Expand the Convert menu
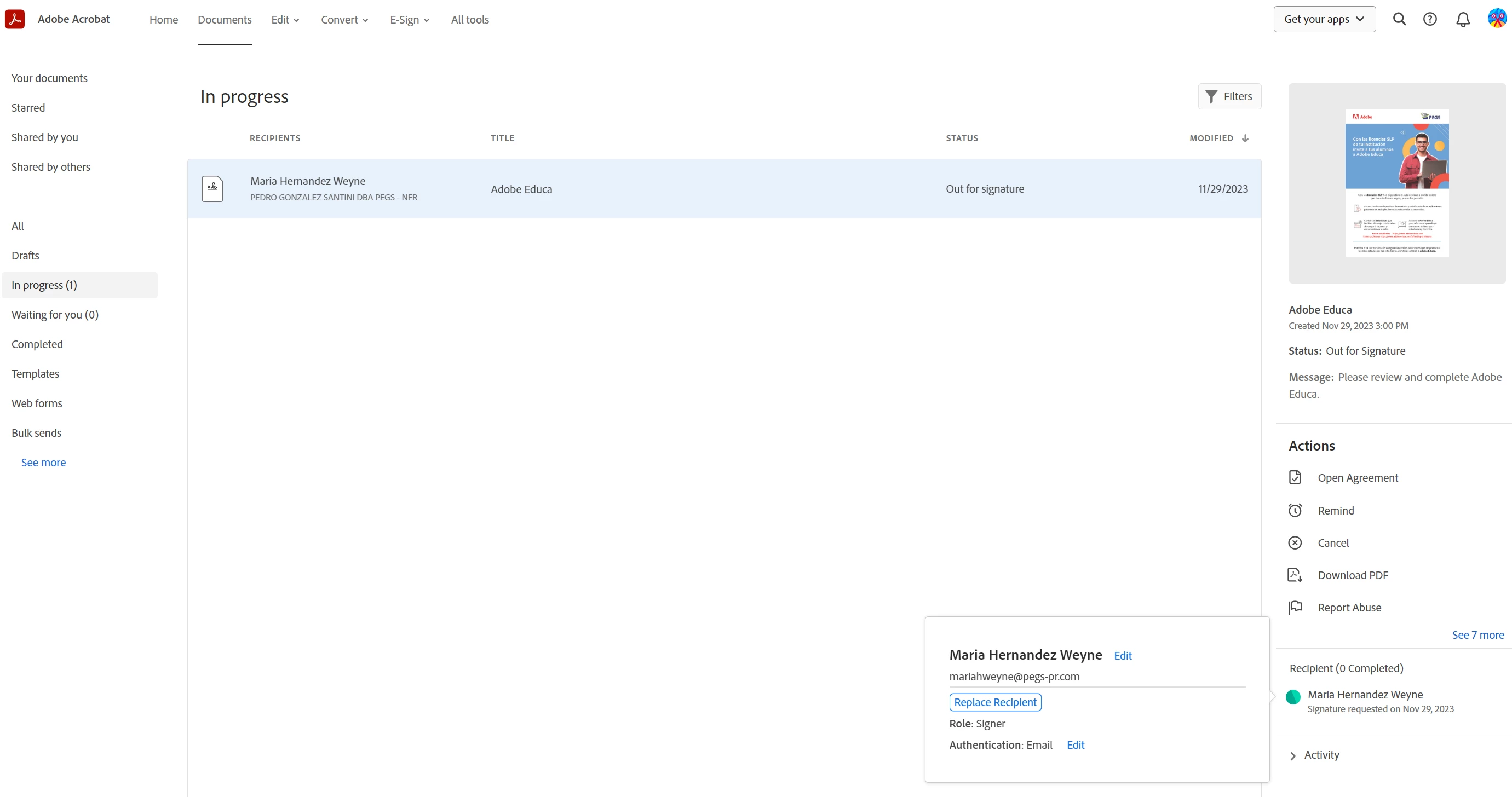The width and height of the screenshot is (1512, 797). (344, 19)
